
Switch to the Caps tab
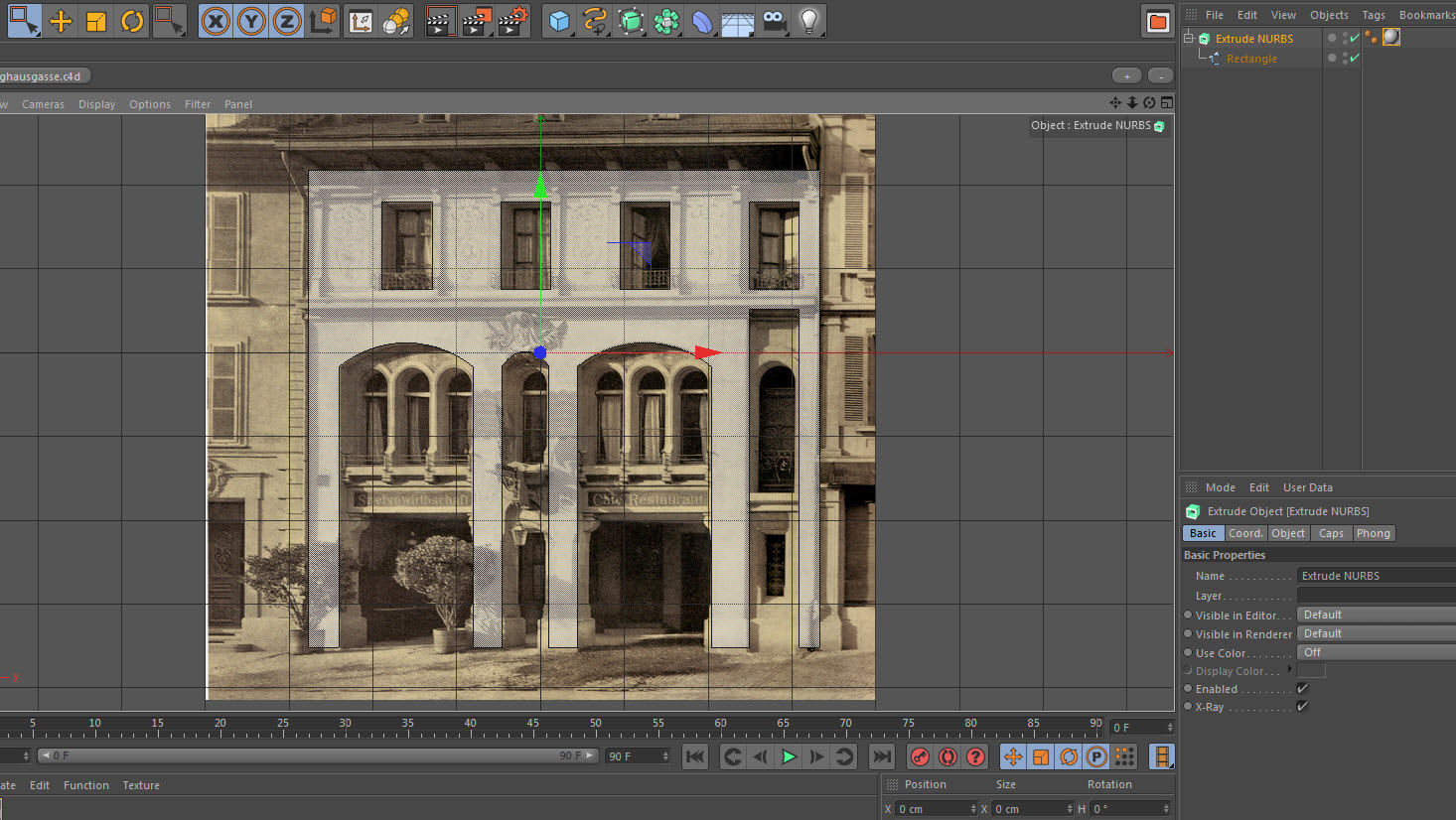tap(1331, 533)
